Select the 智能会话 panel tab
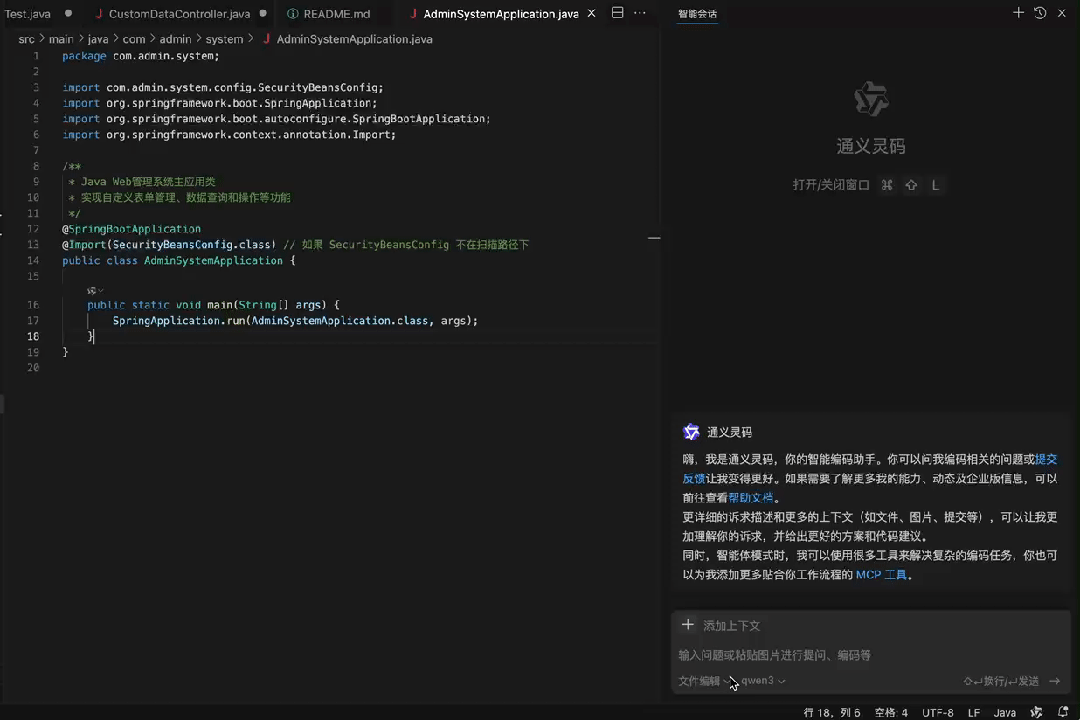 coord(697,13)
